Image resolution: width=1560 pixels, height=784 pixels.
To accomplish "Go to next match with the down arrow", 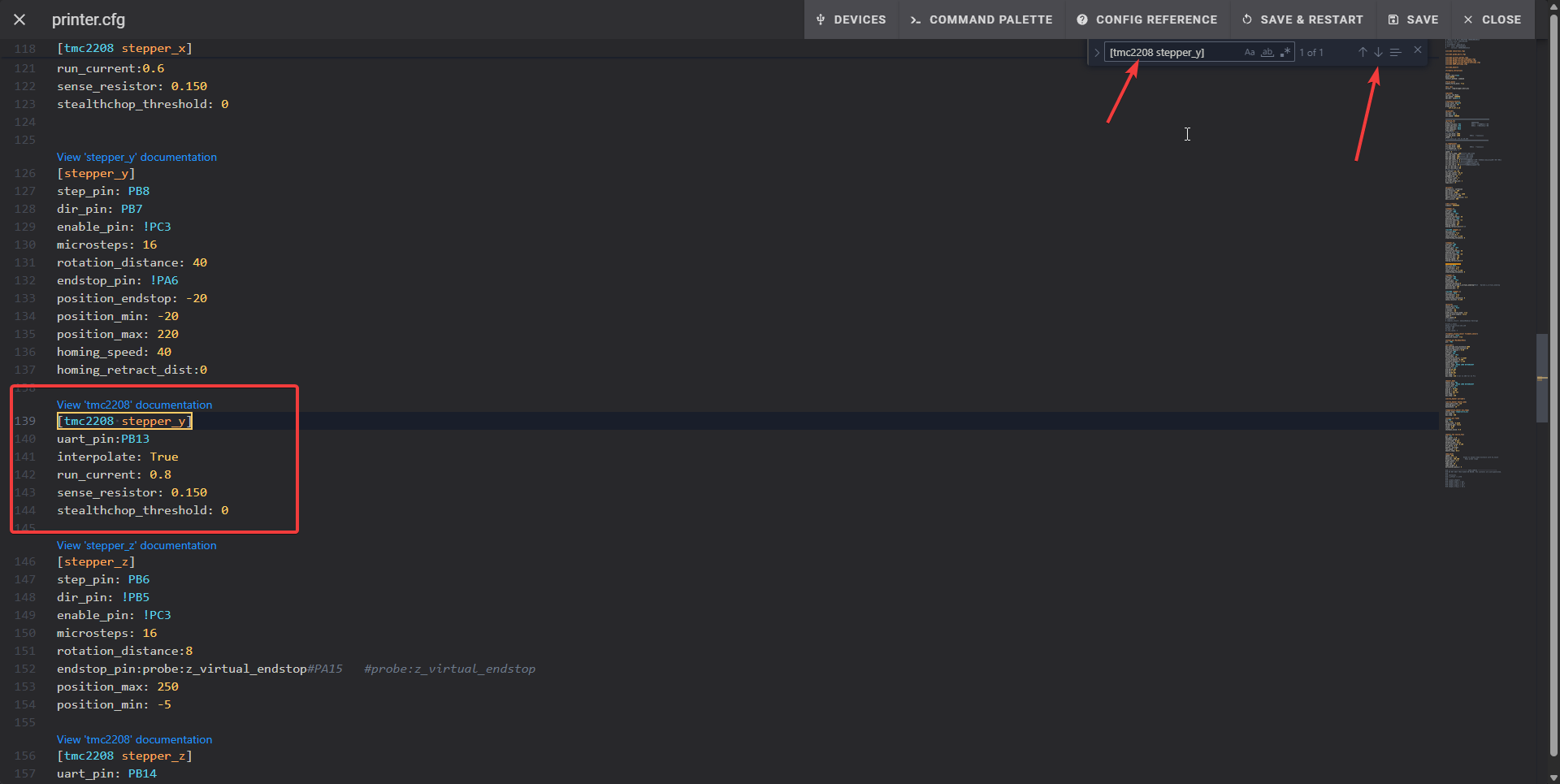I will pyautogui.click(x=1379, y=52).
